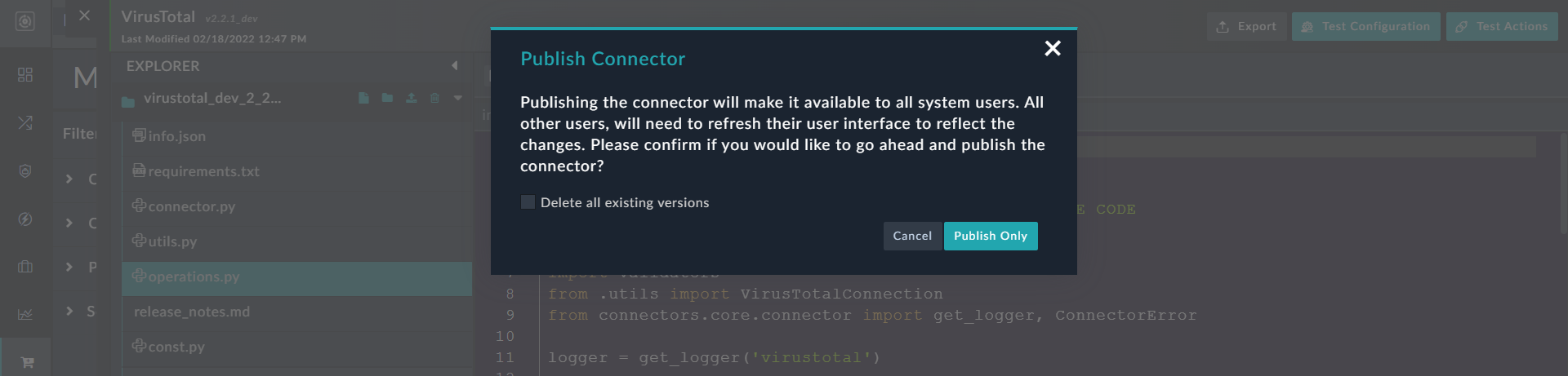This screenshot has width=1568, height=376.
Task: Click the upload icon in Explorer toolbar
Action: [412, 99]
